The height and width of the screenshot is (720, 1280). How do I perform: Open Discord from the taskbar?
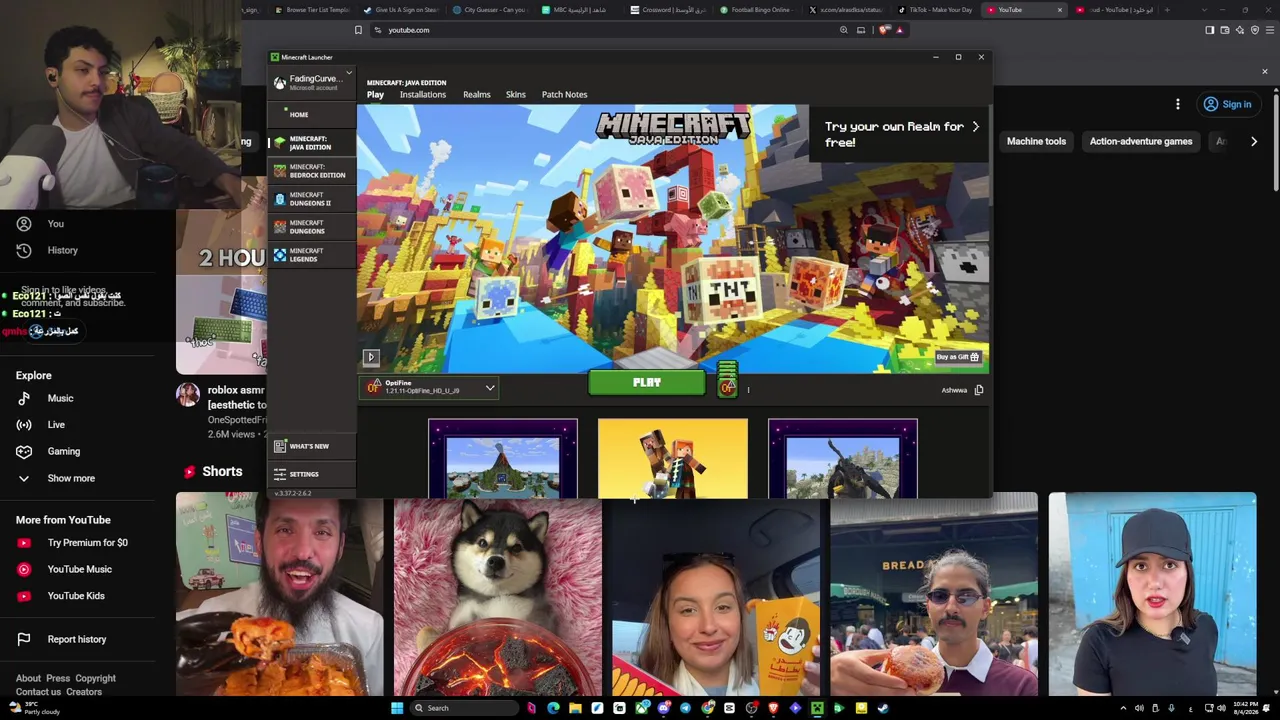(663, 708)
